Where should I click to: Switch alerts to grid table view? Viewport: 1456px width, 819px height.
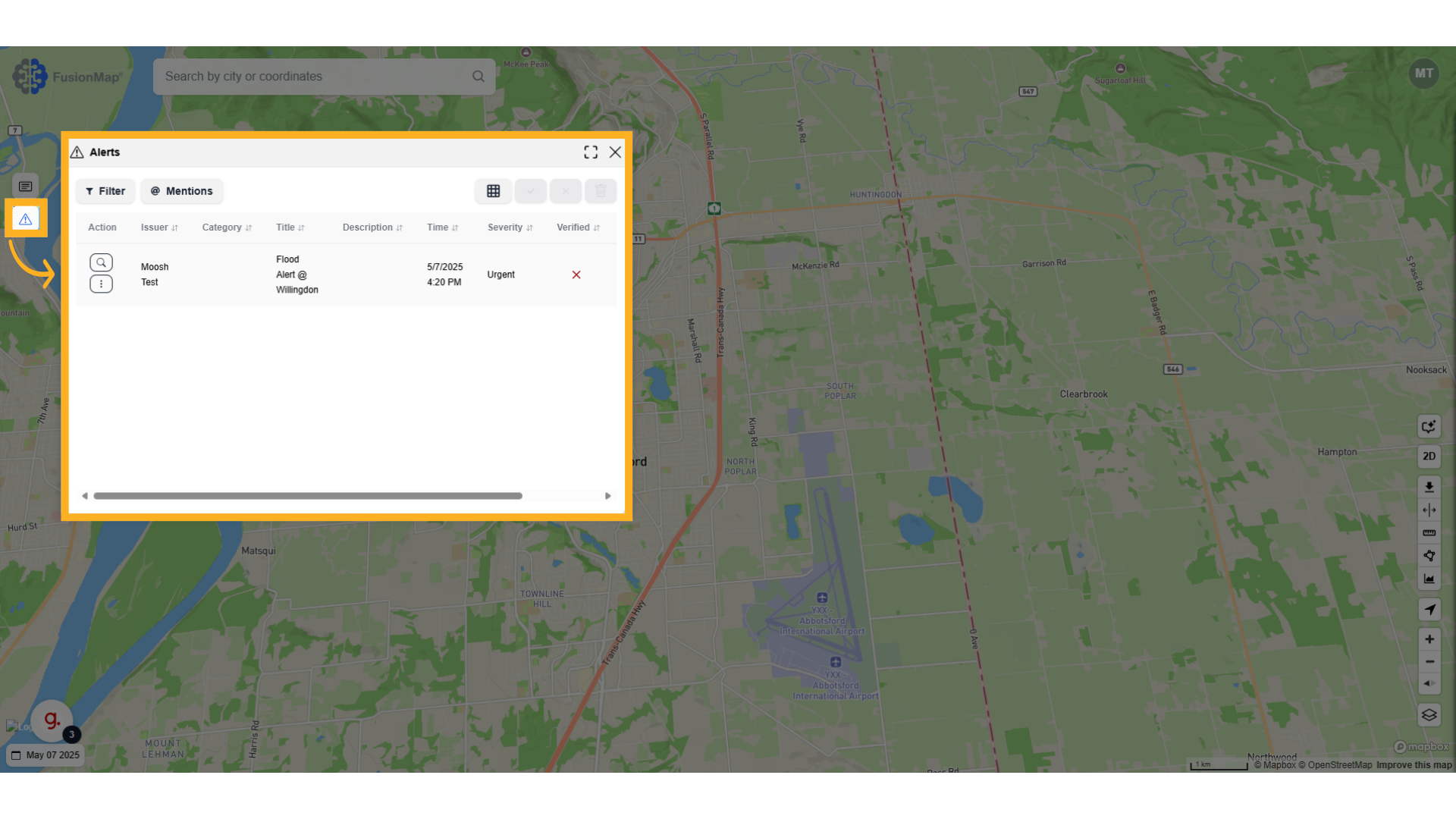click(x=494, y=191)
